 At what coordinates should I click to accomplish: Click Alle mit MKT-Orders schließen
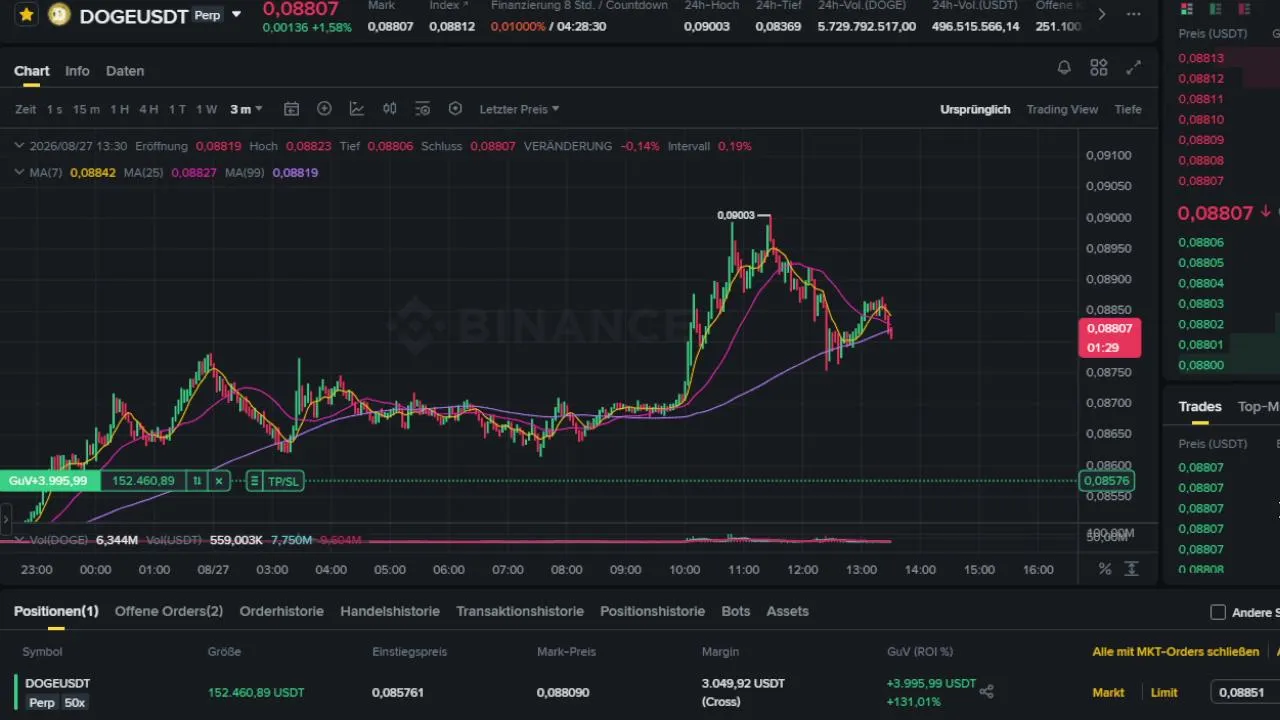pos(1176,652)
